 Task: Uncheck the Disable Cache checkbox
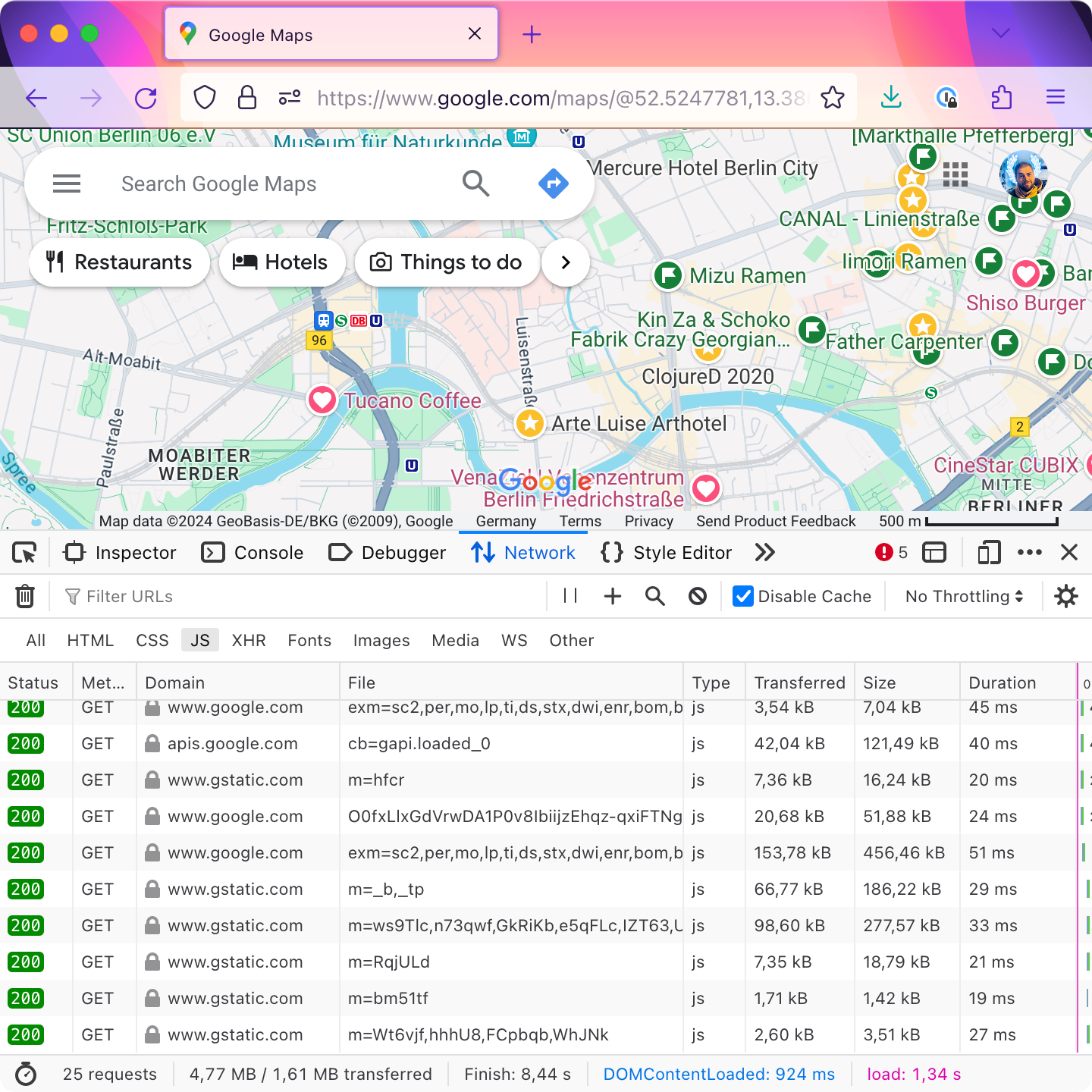coord(743,597)
